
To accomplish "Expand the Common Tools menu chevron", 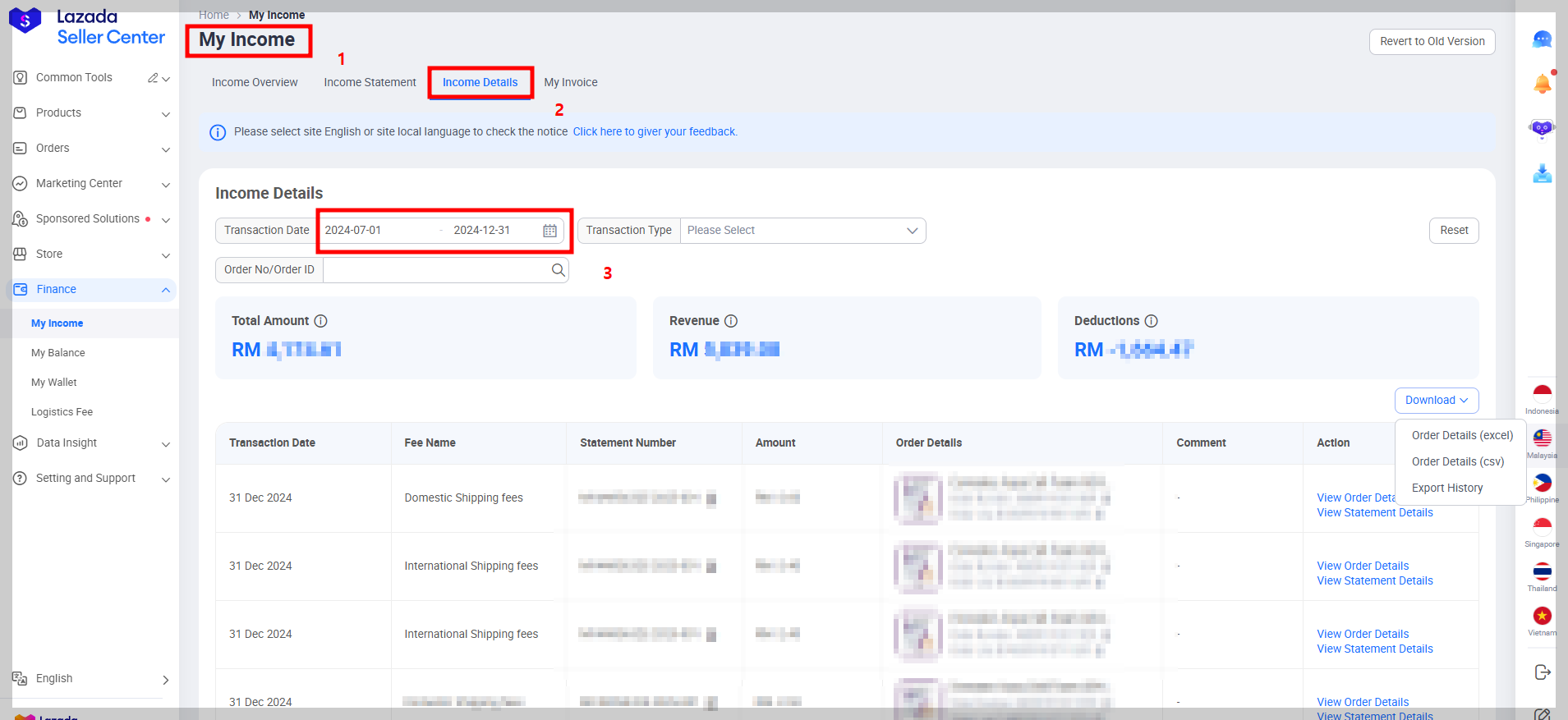I will pos(166,79).
